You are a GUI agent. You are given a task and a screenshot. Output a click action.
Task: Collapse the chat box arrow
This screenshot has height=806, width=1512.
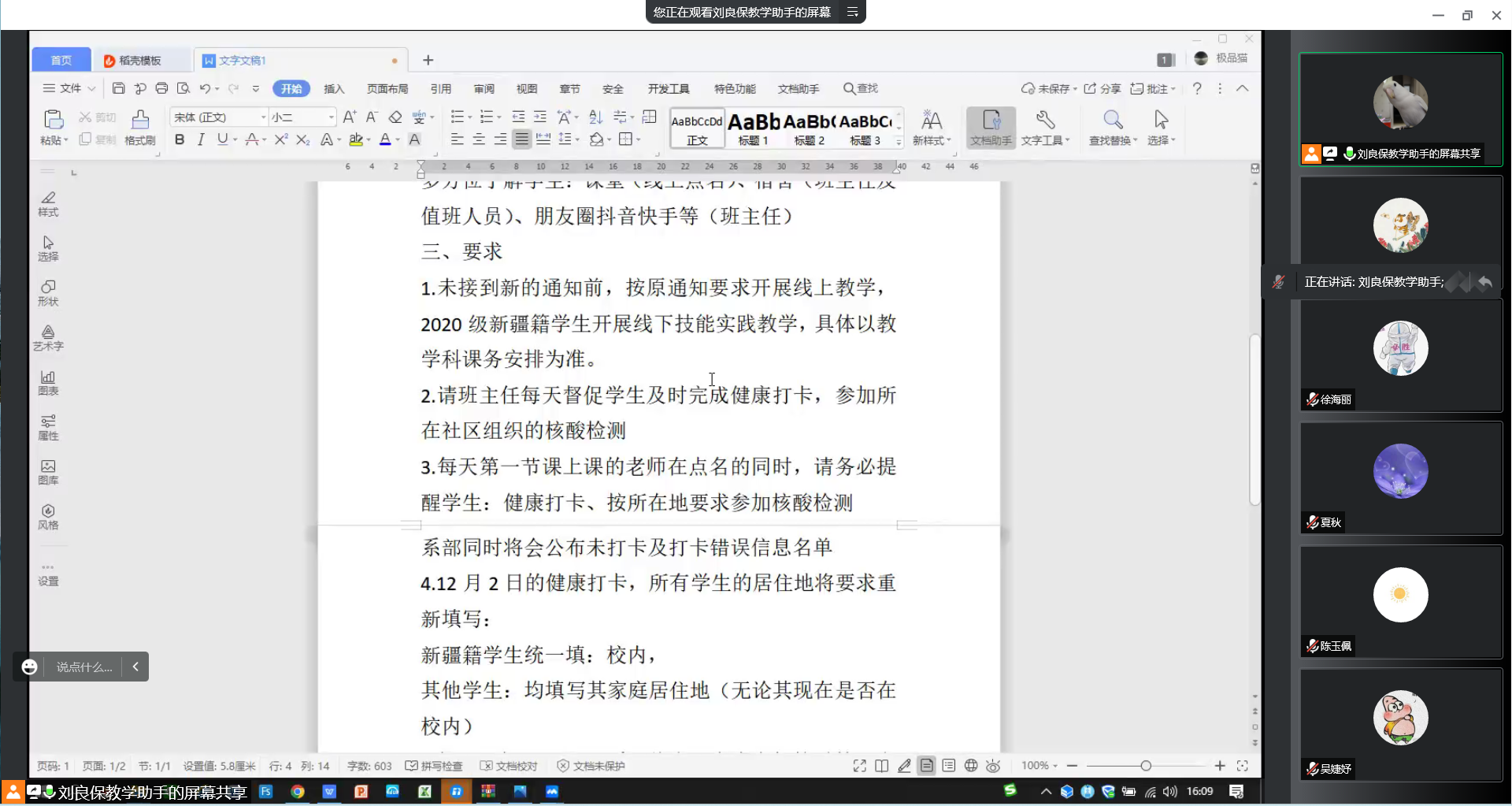(135, 667)
